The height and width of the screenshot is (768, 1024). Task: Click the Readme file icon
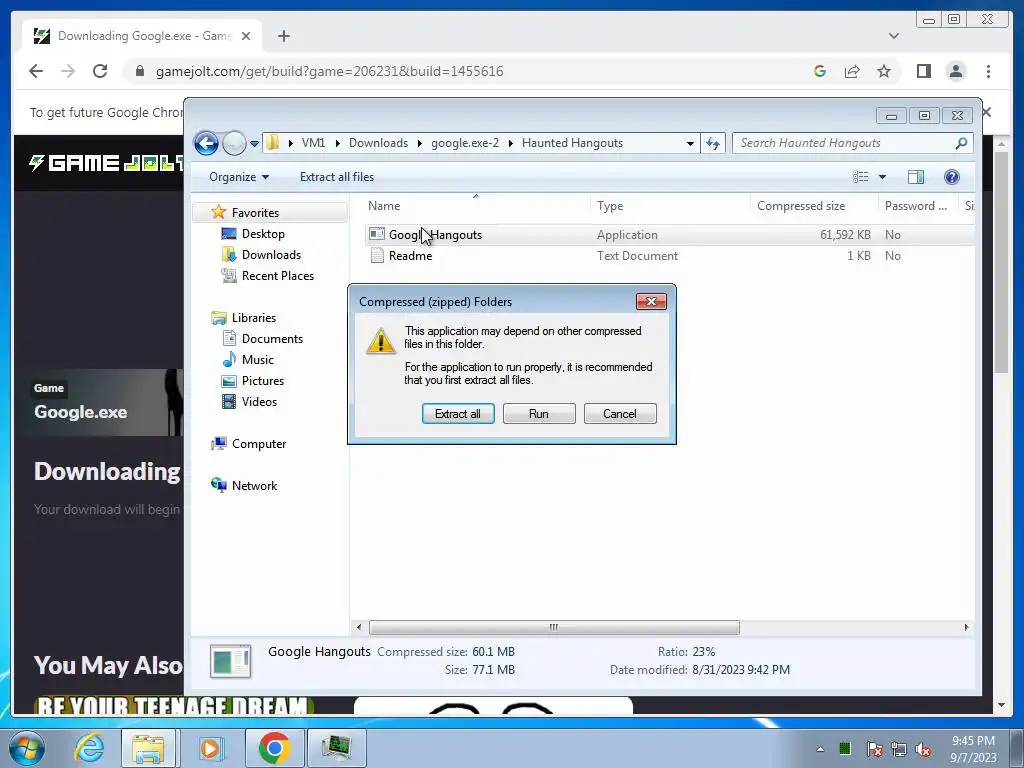coord(377,256)
